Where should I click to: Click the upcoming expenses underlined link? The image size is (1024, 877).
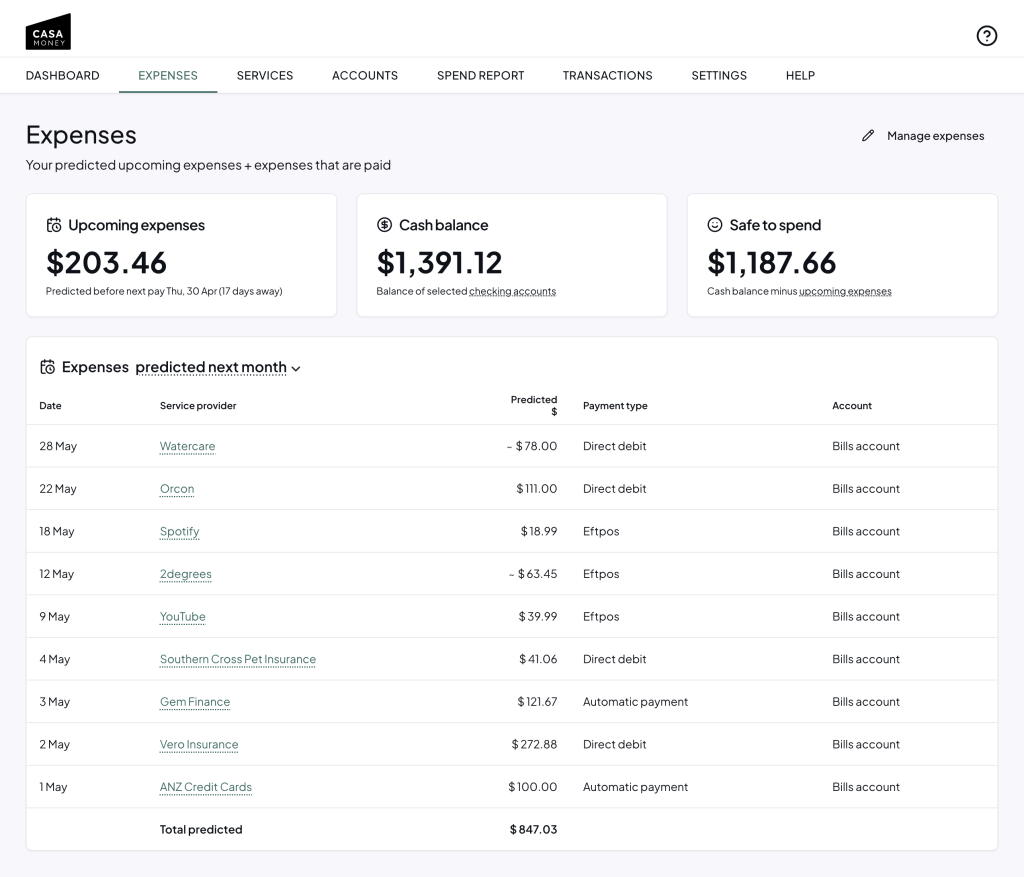[845, 292]
